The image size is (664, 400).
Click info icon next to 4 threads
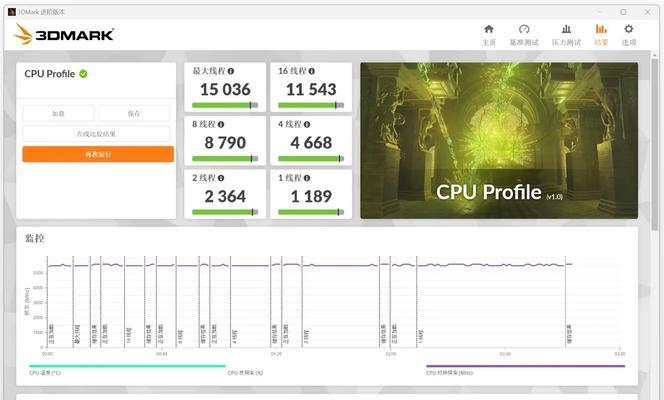pos(307,124)
